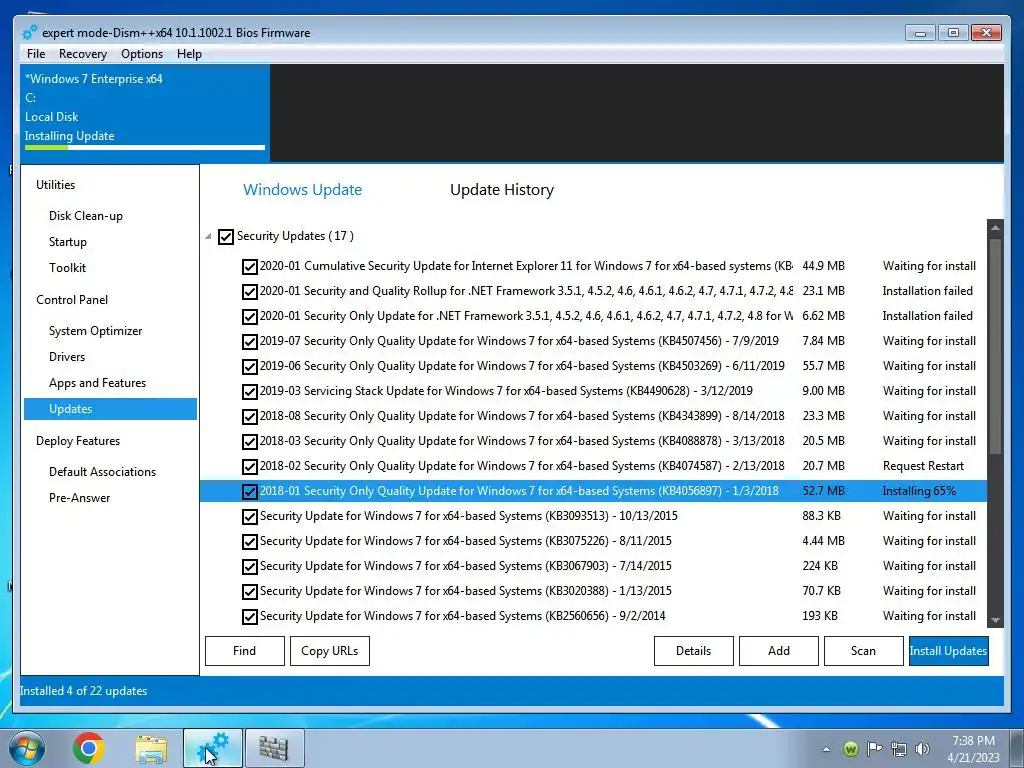The width and height of the screenshot is (1024, 768).
Task: Uncheck KB4503269 update checkbox
Action: pos(249,366)
